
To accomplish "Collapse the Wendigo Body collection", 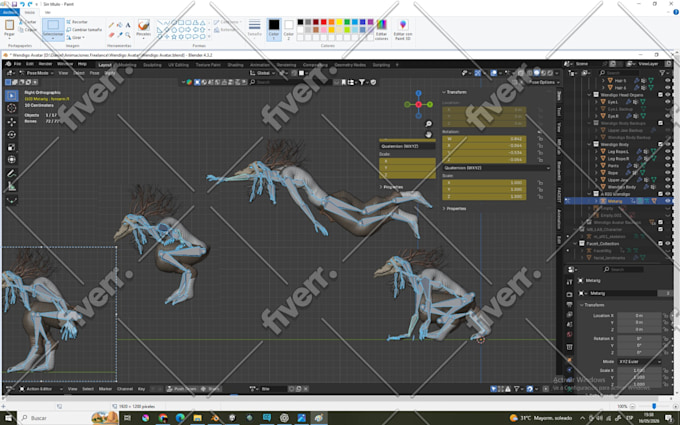I will [589, 144].
